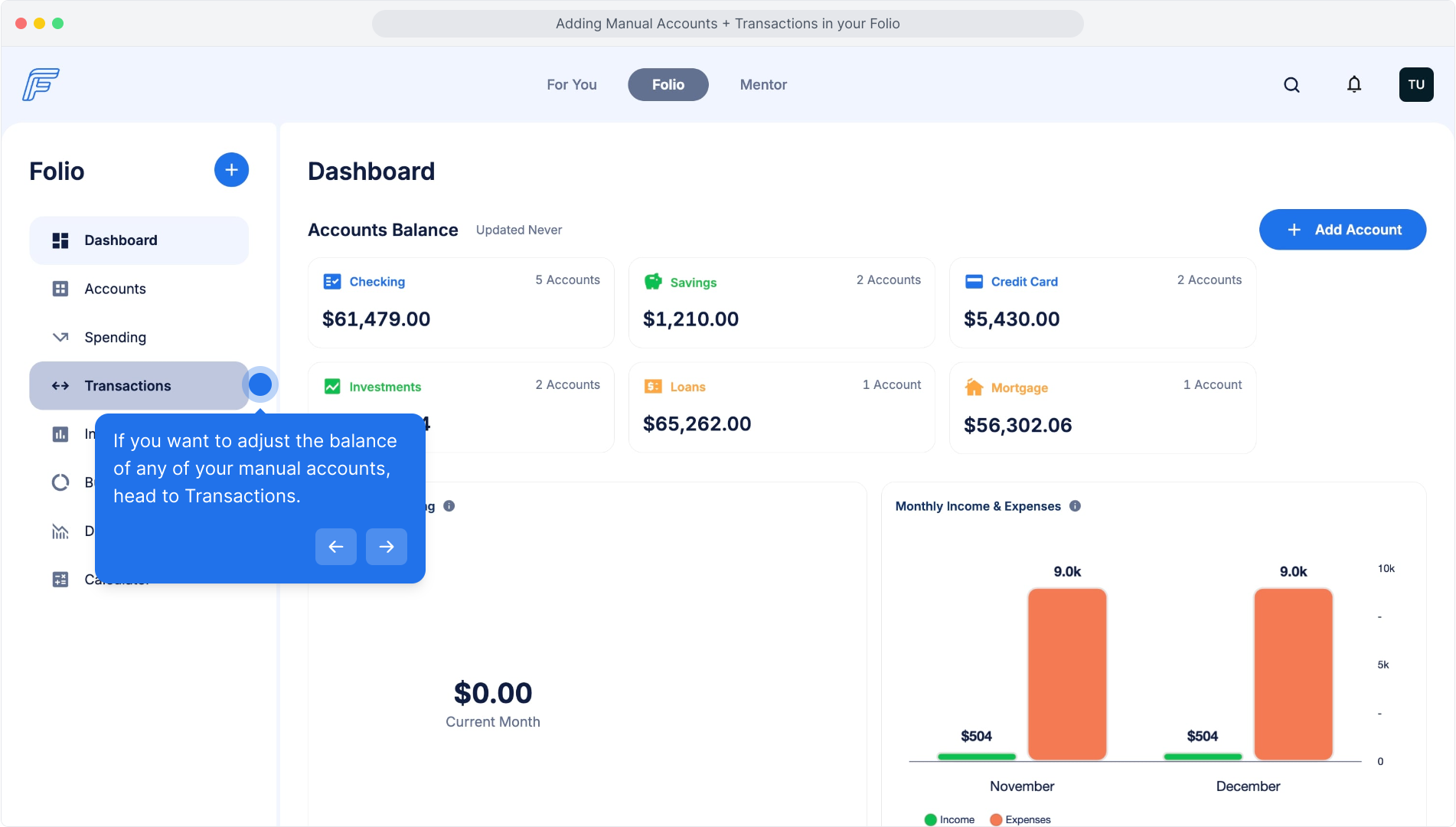Open the Checking accounts balance card
The width and height of the screenshot is (1456, 827).
point(461,303)
